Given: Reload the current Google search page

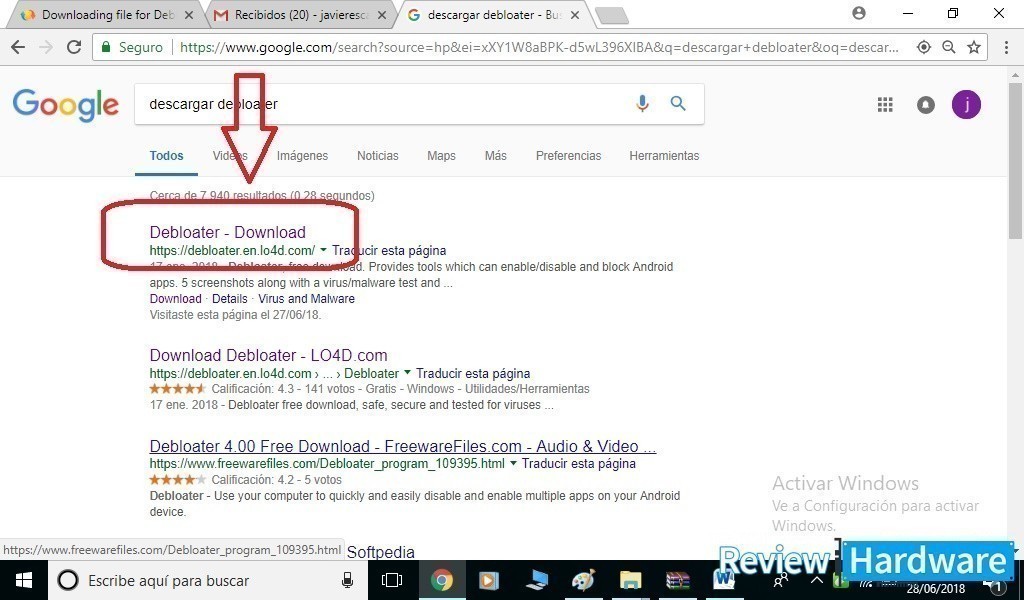Looking at the screenshot, I should (74, 47).
